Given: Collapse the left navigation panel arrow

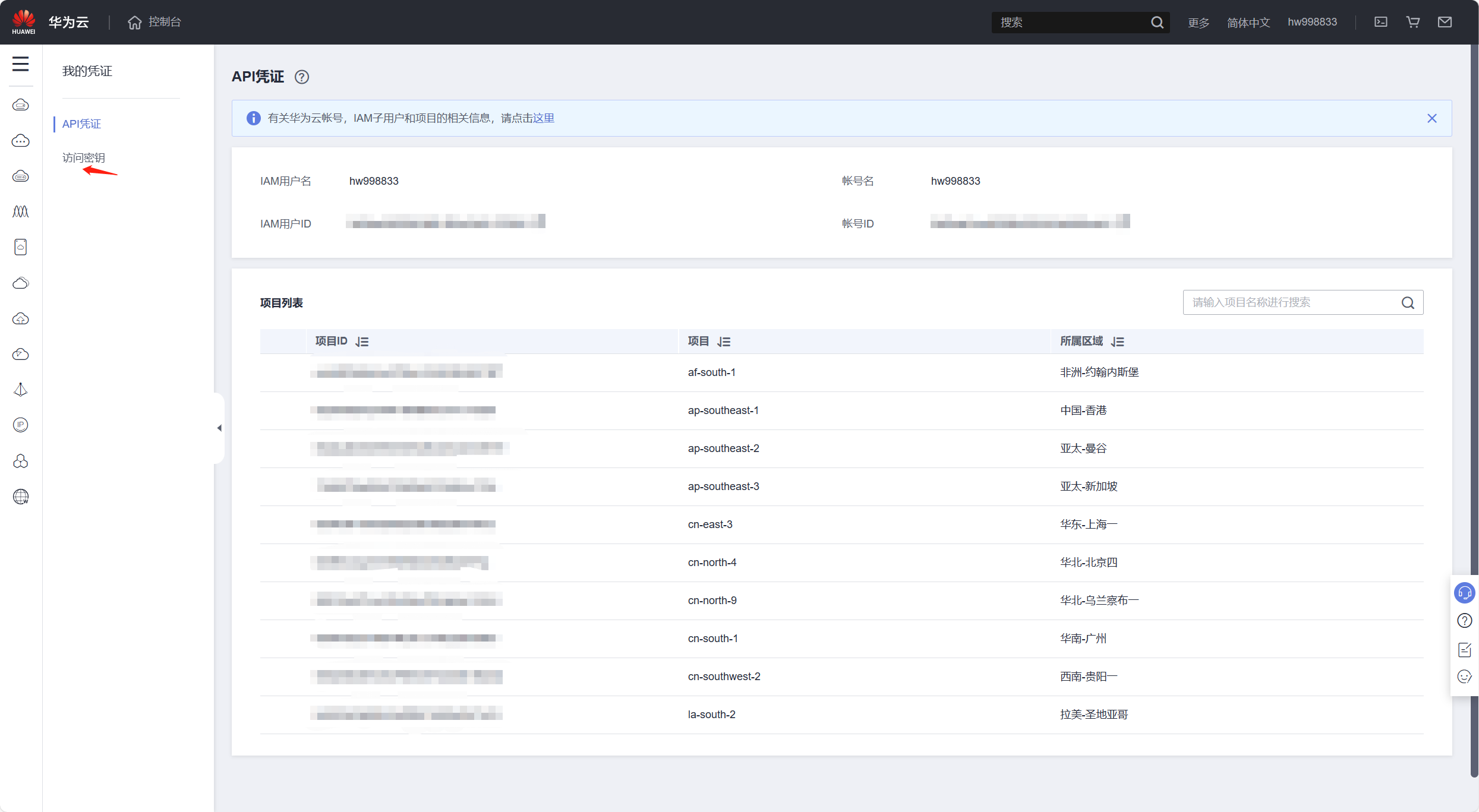Looking at the screenshot, I should coord(219,428).
